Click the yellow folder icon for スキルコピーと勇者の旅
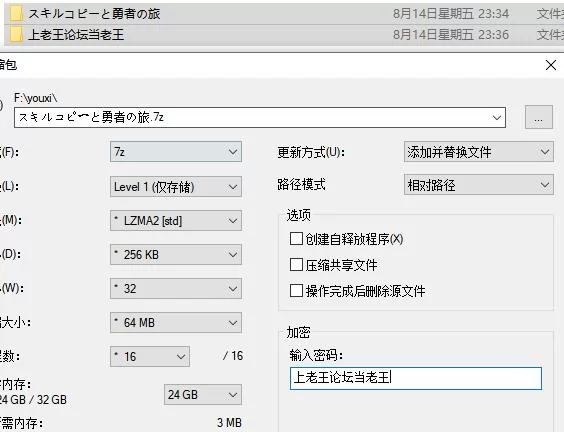 [16, 14]
